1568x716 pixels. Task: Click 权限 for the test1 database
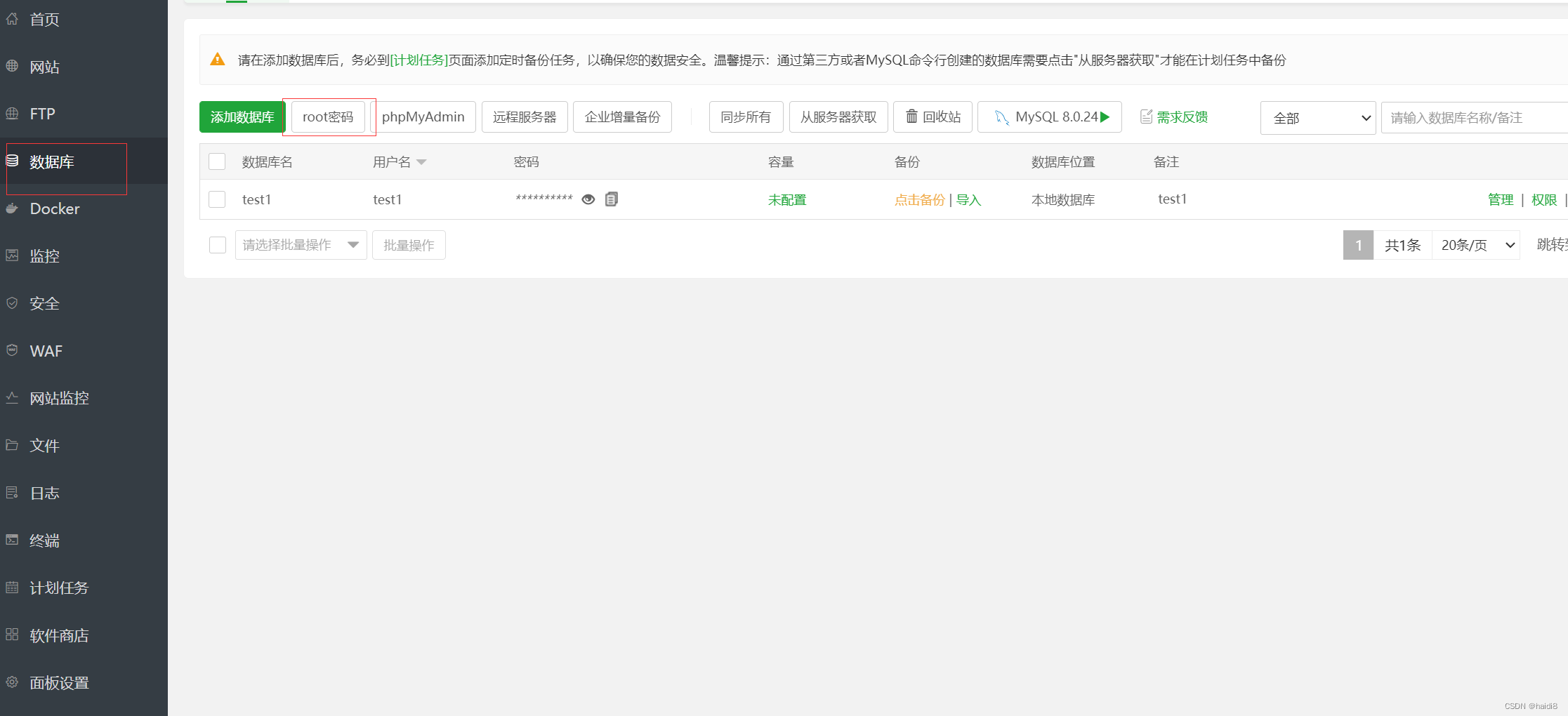1544,200
